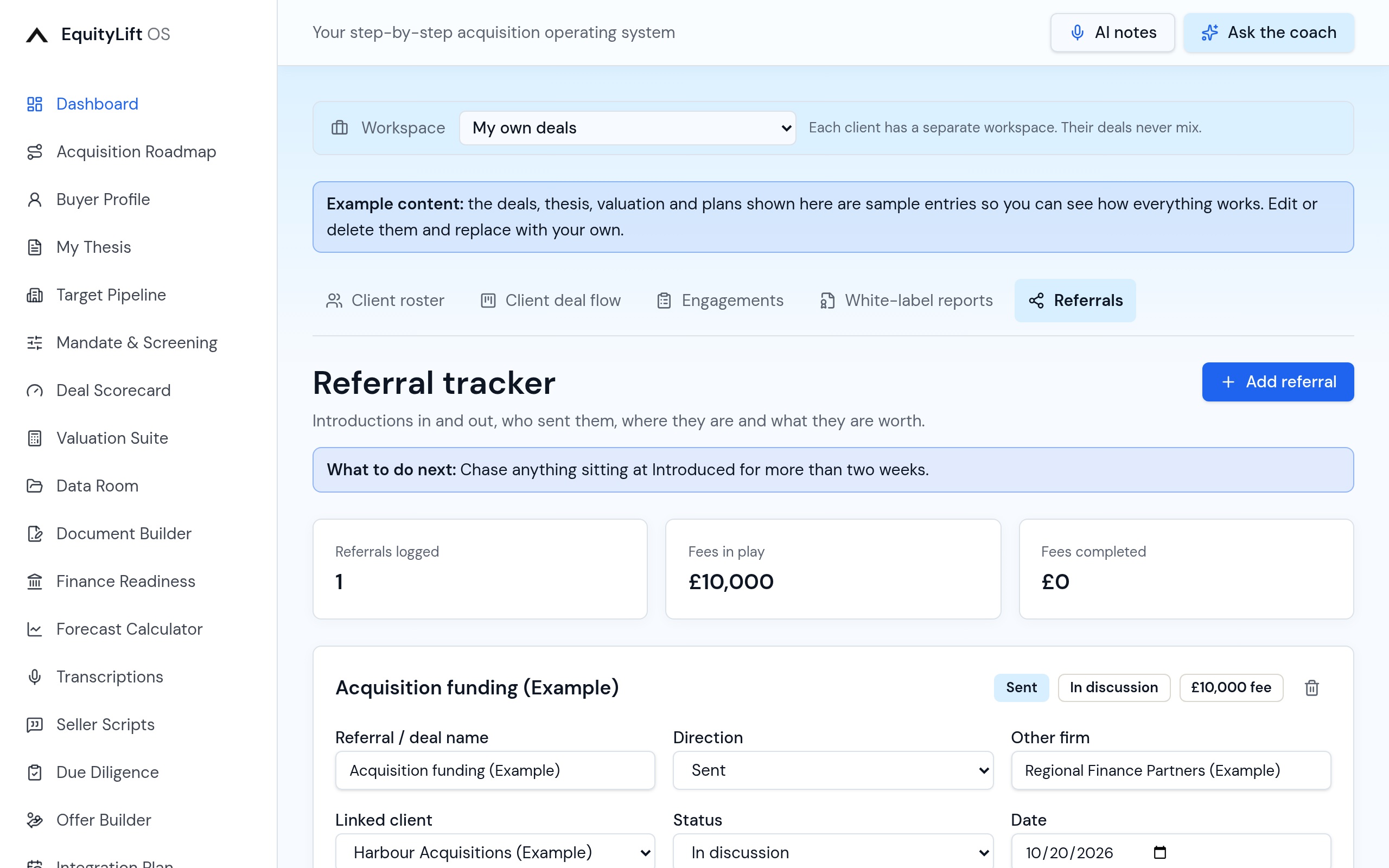1389x868 pixels.
Task: Click the £10,000 fee badge
Action: 1231,688
